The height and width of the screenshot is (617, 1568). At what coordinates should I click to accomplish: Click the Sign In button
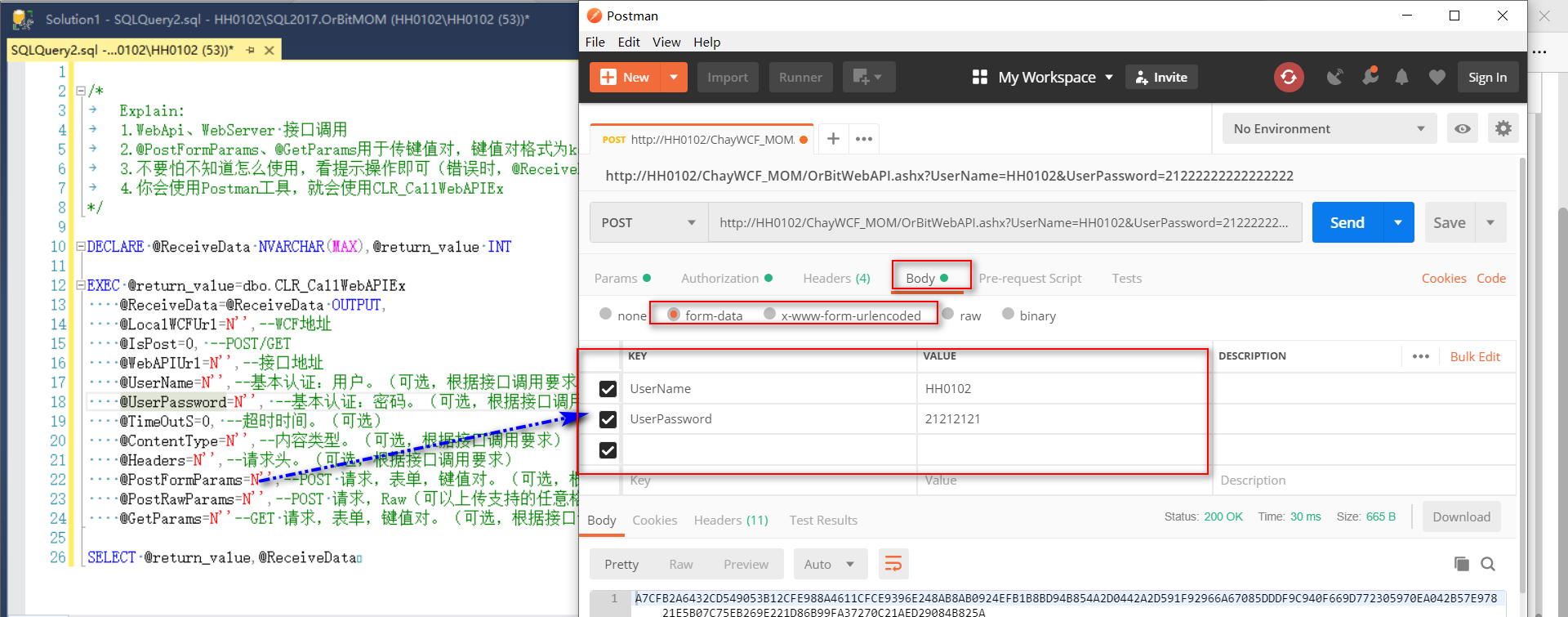[x=1488, y=77]
